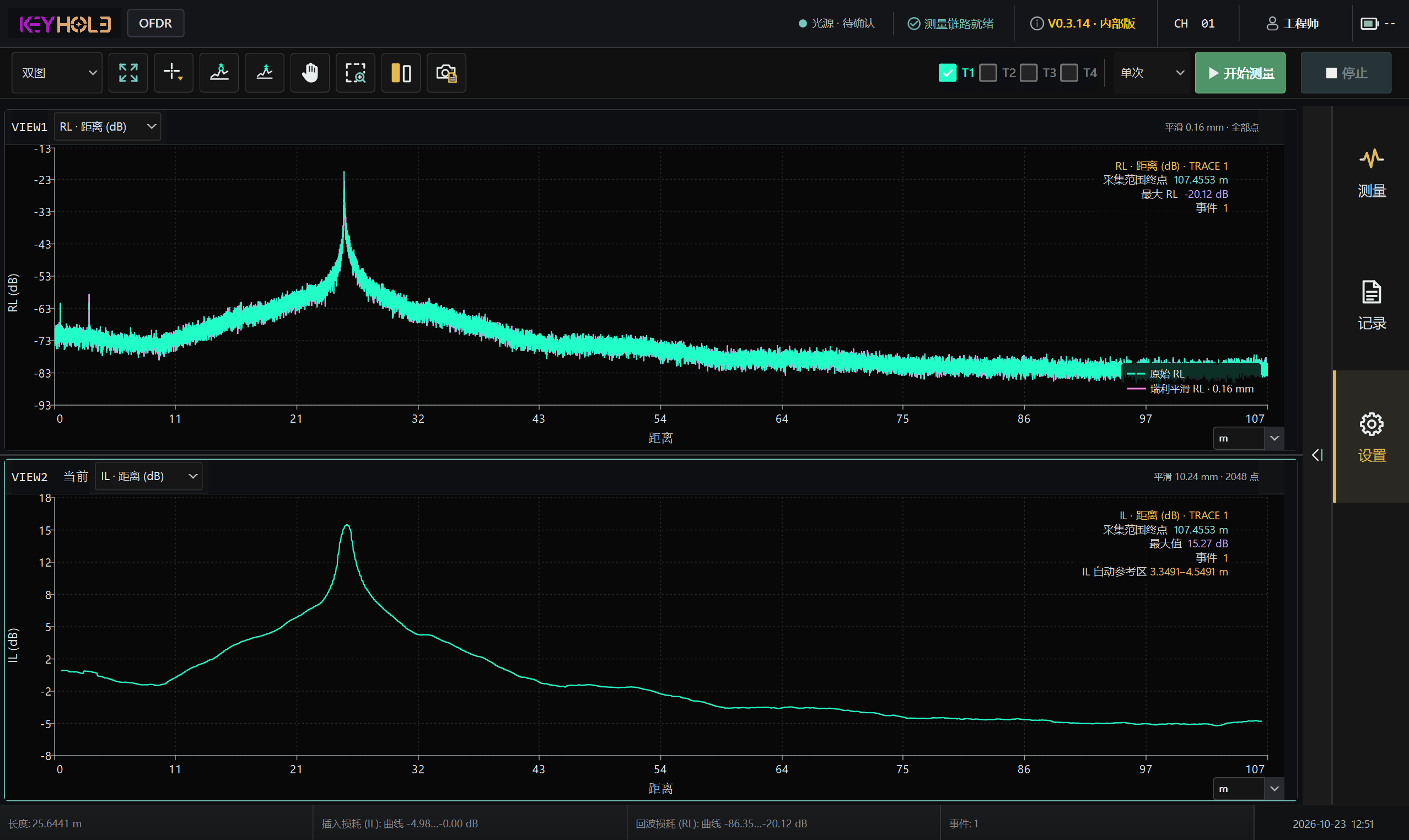Enable the T2 trace checkbox
1409x840 pixels.
[x=988, y=72]
